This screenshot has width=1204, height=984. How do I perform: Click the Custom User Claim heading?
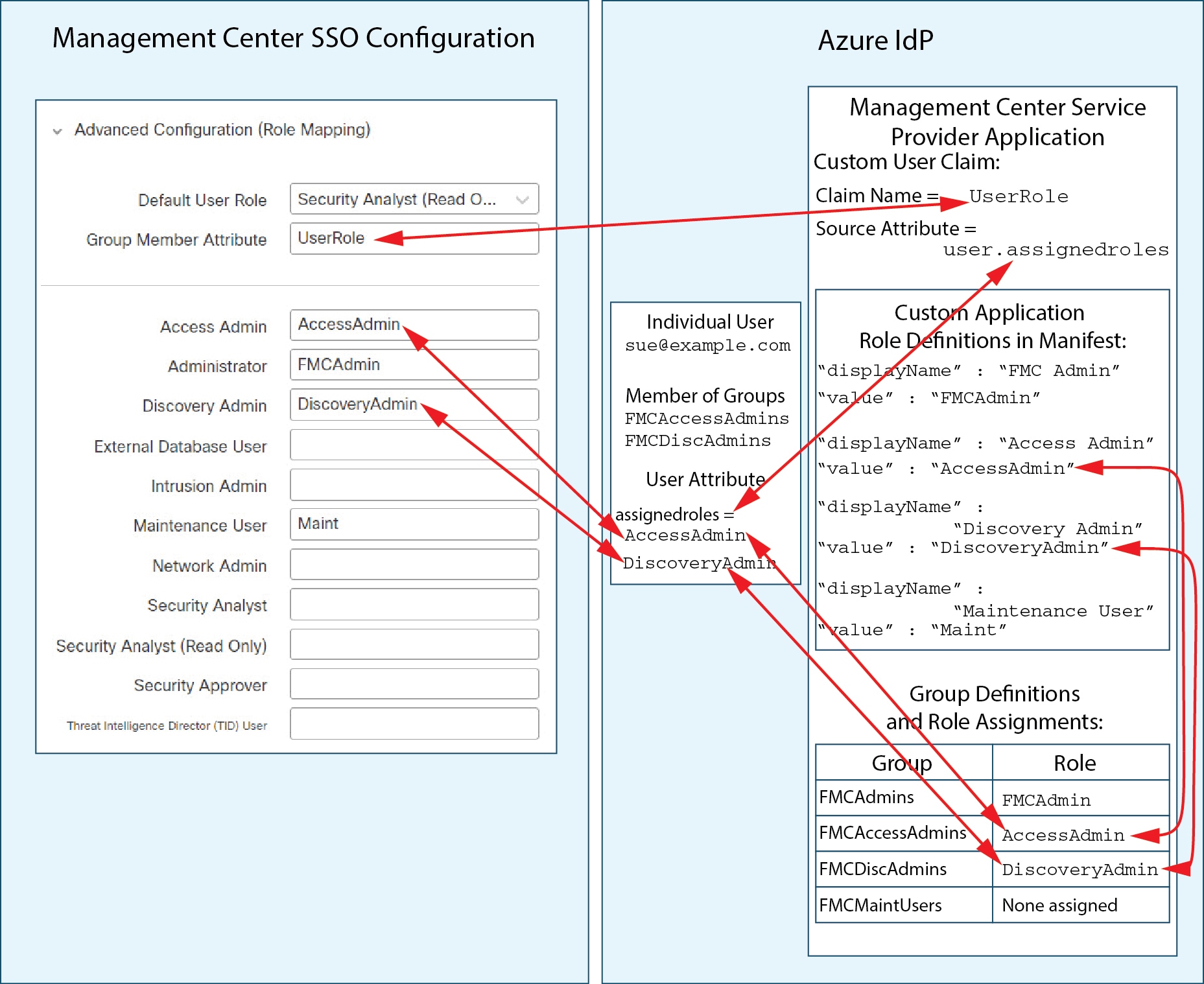pos(907,161)
